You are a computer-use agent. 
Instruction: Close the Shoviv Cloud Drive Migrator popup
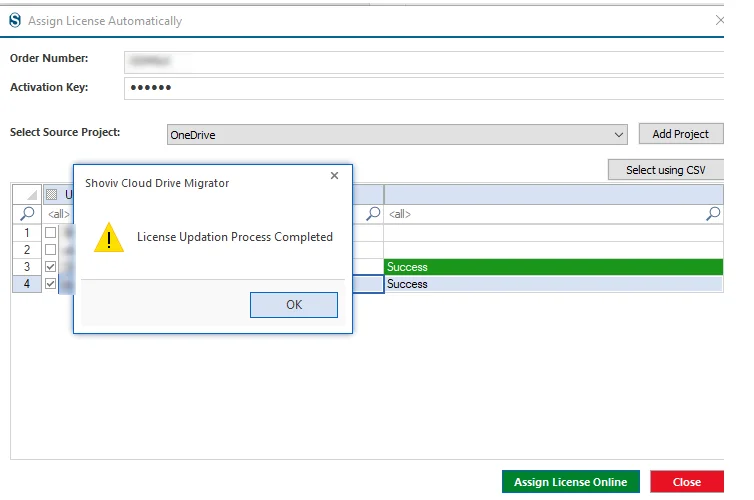[334, 176]
